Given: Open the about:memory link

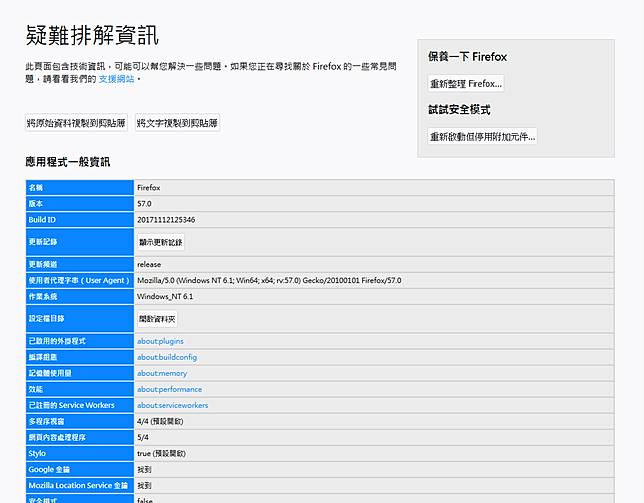Looking at the screenshot, I should point(162,373).
